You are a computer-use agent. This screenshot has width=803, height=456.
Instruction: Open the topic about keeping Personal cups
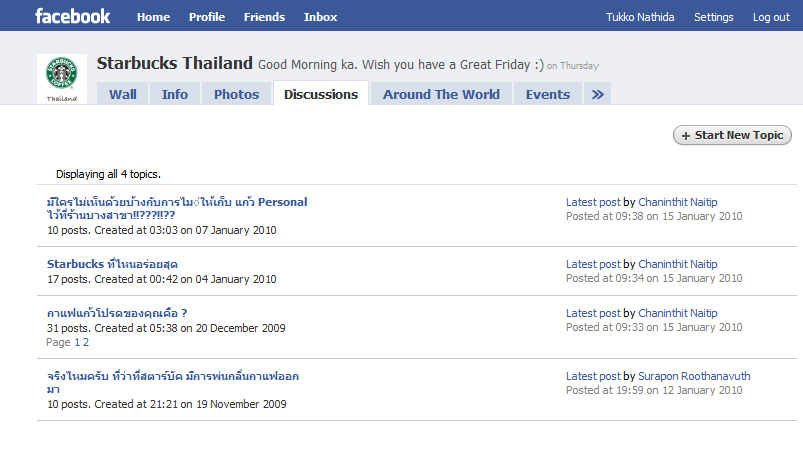click(177, 208)
